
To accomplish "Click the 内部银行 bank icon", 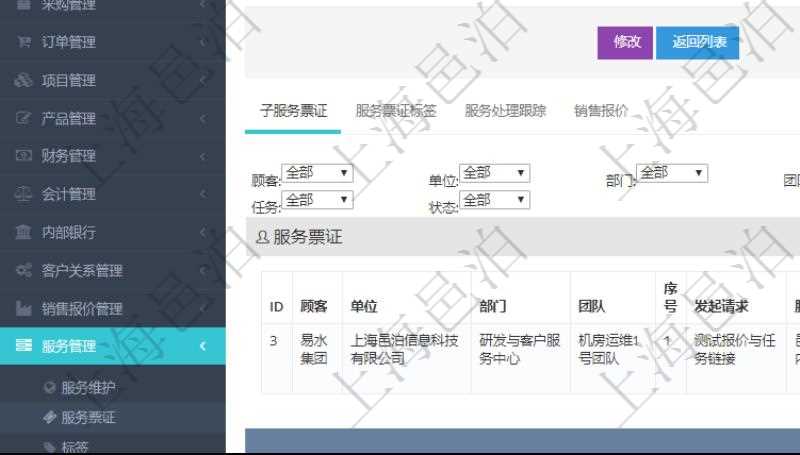I will point(23,232).
